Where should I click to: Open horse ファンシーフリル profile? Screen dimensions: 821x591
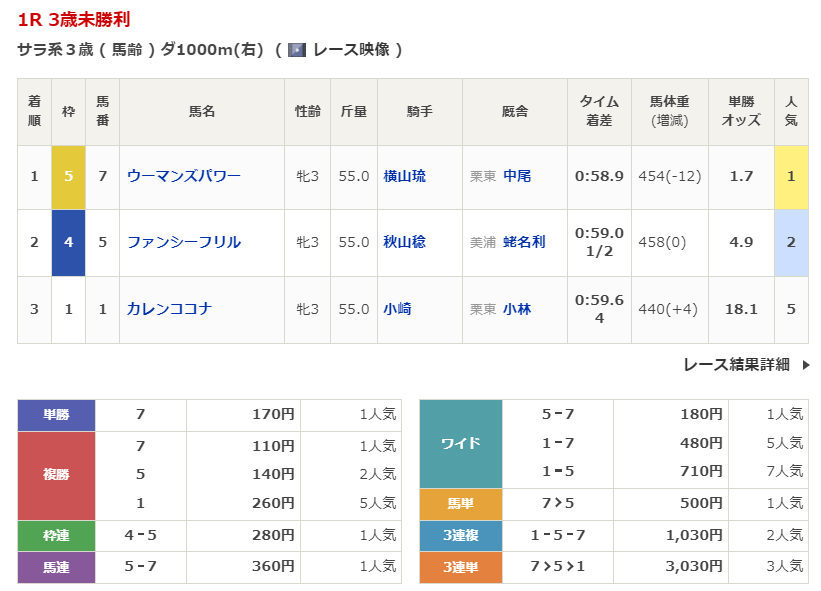[x=184, y=242]
